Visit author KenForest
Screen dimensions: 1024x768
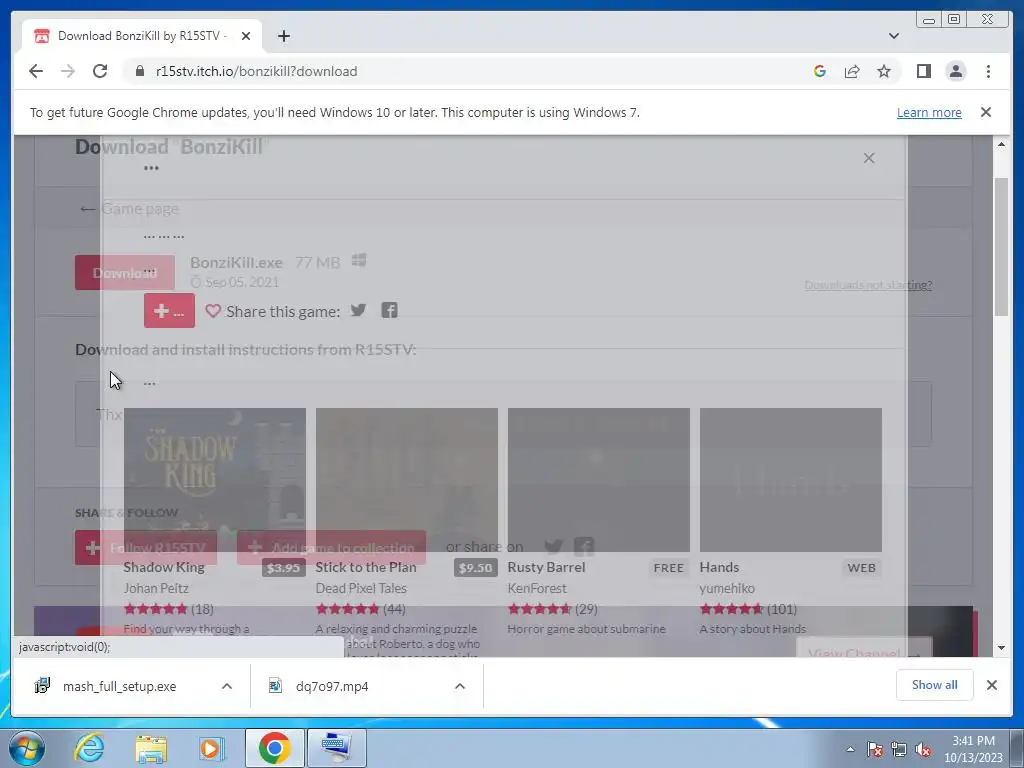[x=537, y=588]
